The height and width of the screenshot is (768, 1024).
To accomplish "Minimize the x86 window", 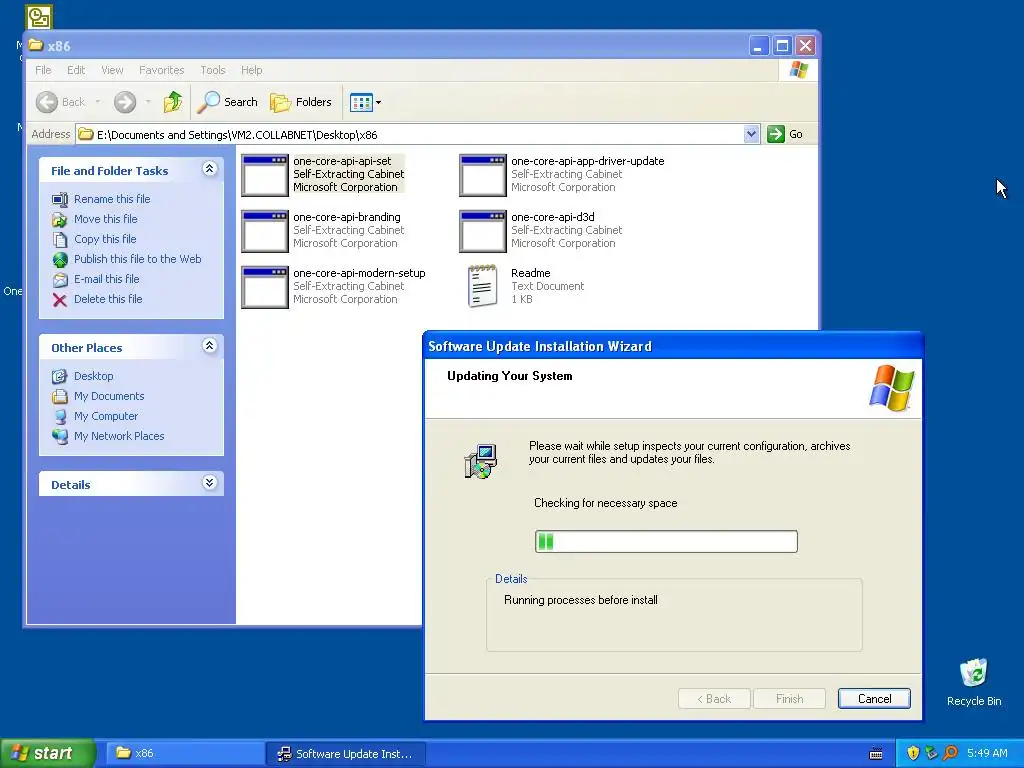I will pos(758,46).
